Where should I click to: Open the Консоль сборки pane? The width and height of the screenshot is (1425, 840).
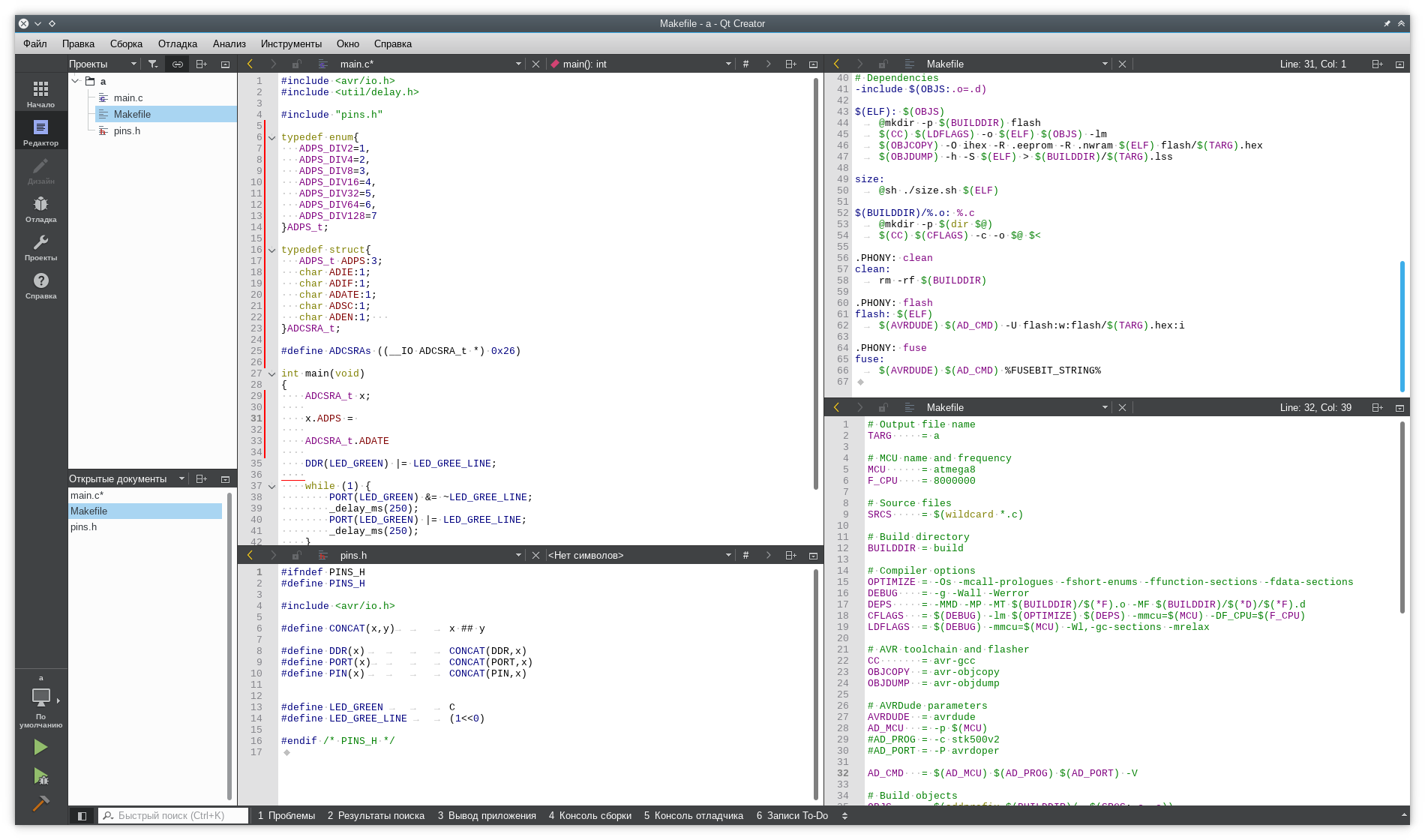(x=589, y=816)
